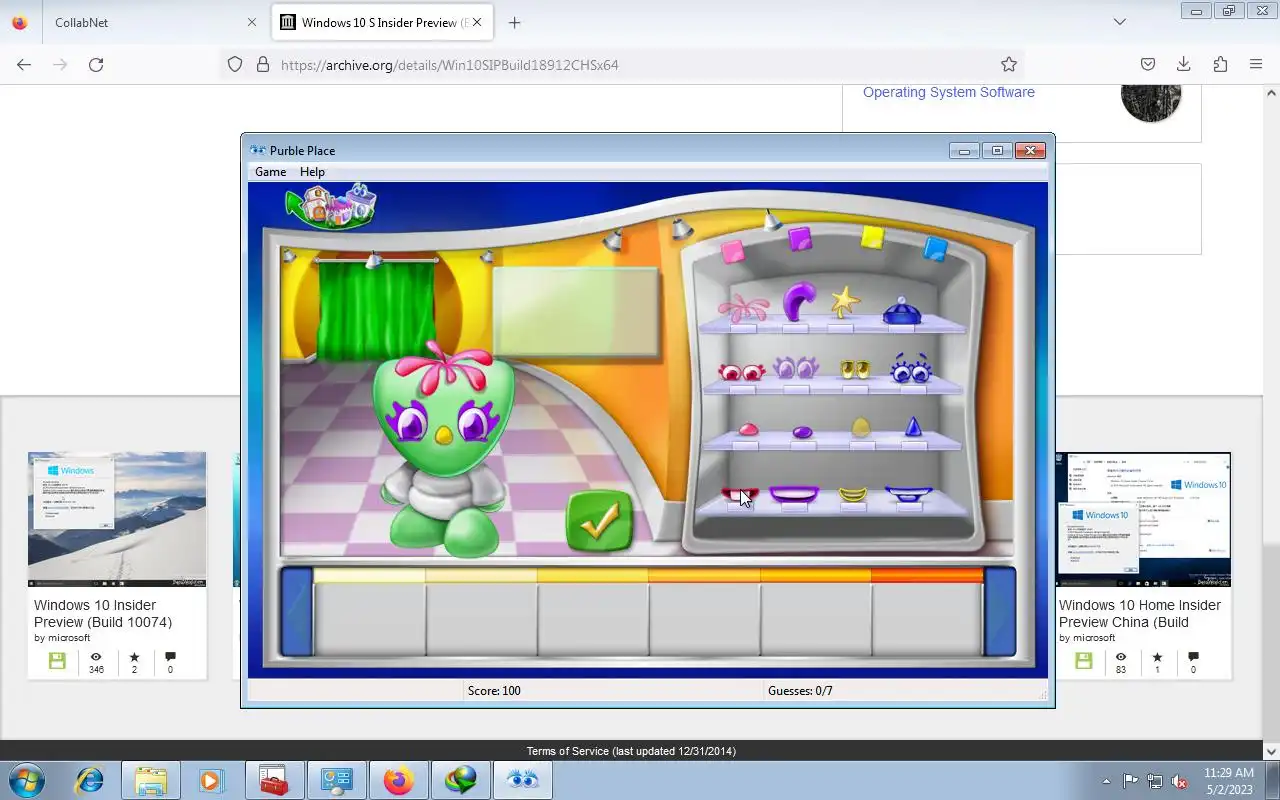Choose the red mouth

(x=740, y=494)
